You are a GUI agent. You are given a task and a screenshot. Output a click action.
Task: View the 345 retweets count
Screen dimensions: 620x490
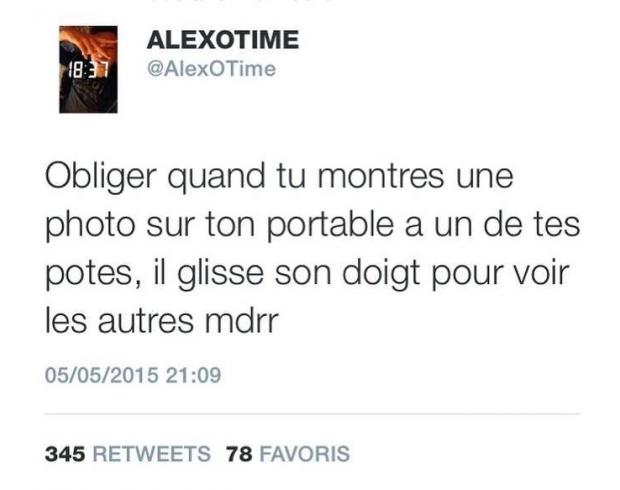(65, 454)
